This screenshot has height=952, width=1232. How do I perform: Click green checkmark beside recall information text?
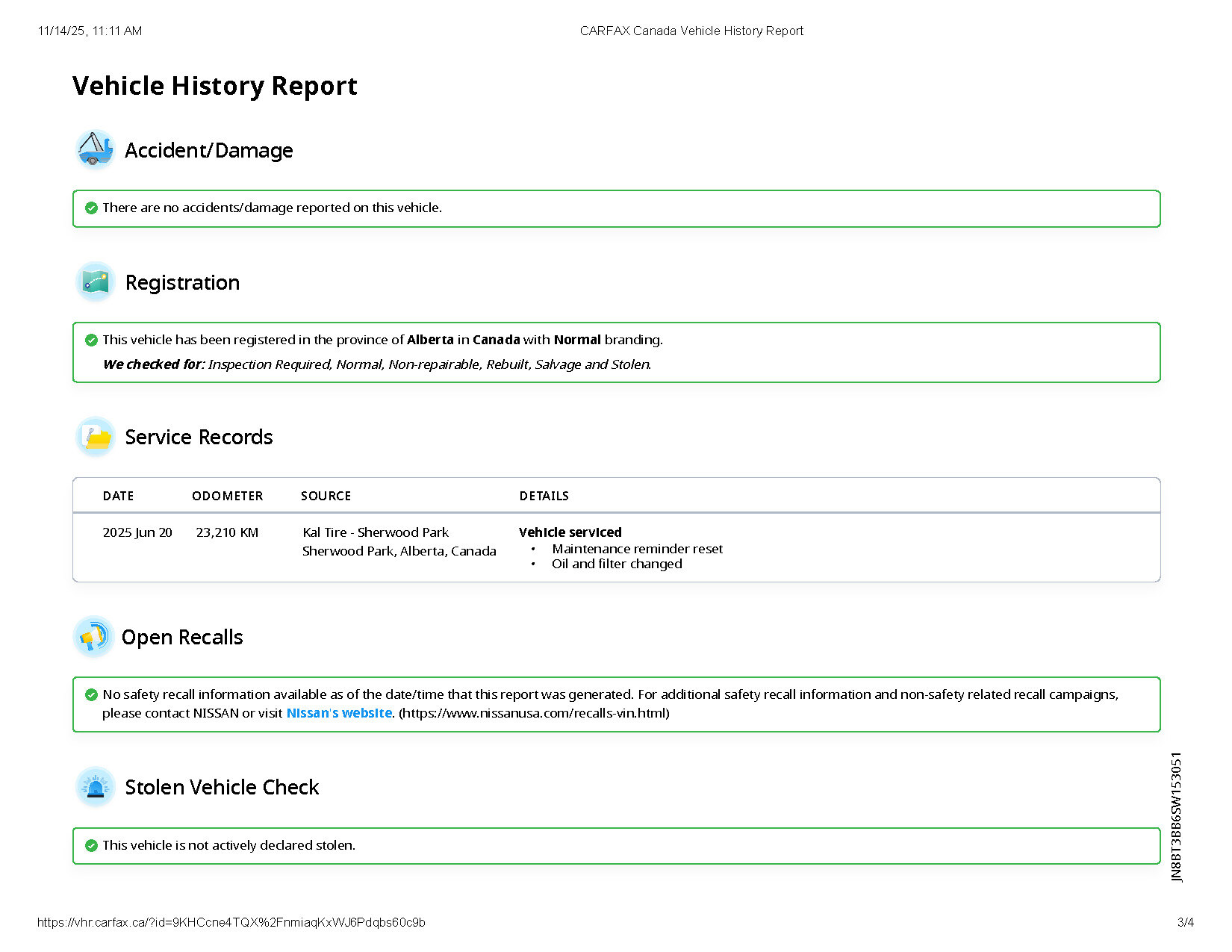[x=91, y=694]
